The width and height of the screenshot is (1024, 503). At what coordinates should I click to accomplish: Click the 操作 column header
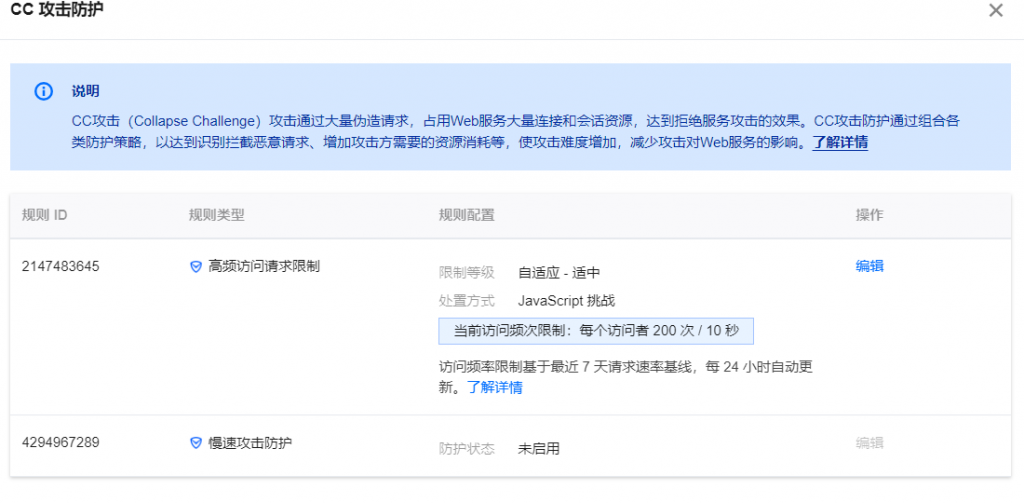(869, 215)
